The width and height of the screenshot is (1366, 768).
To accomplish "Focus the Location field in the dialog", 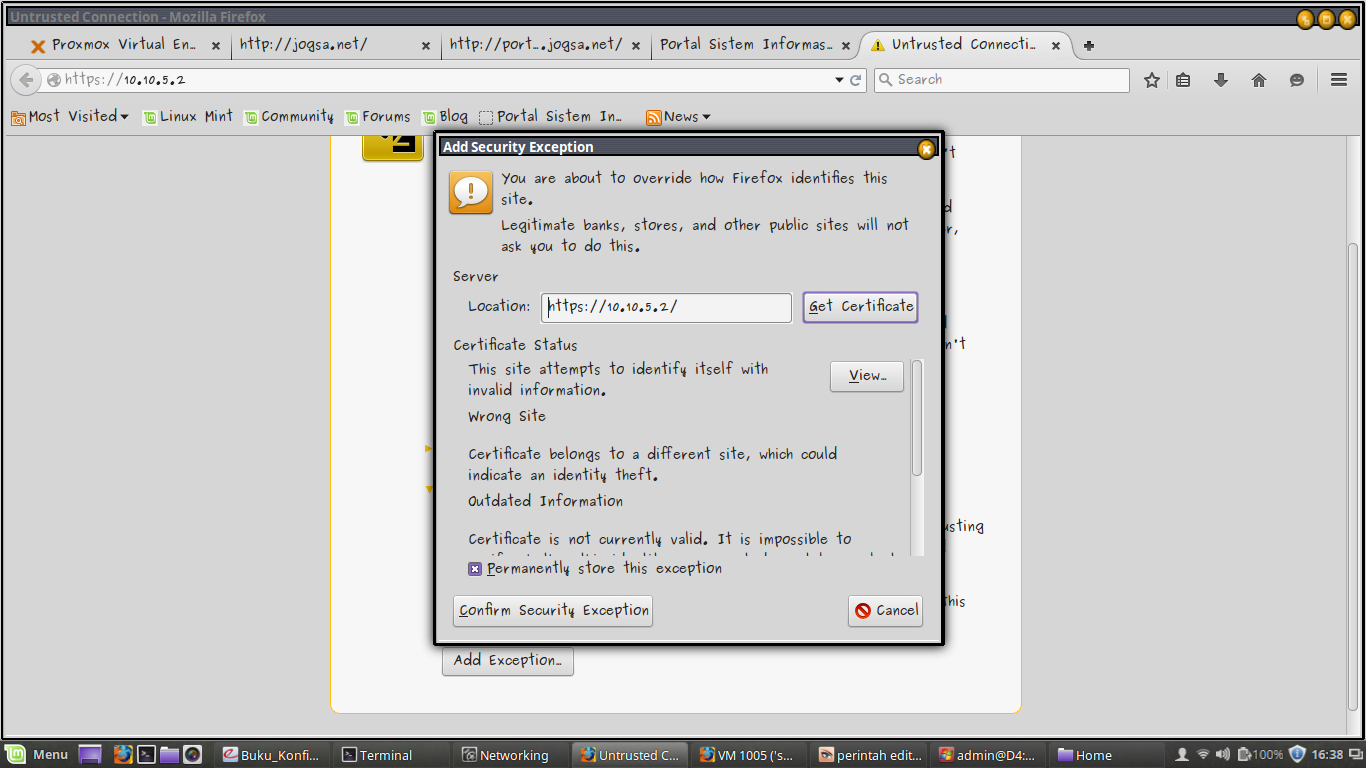I will point(667,307).
